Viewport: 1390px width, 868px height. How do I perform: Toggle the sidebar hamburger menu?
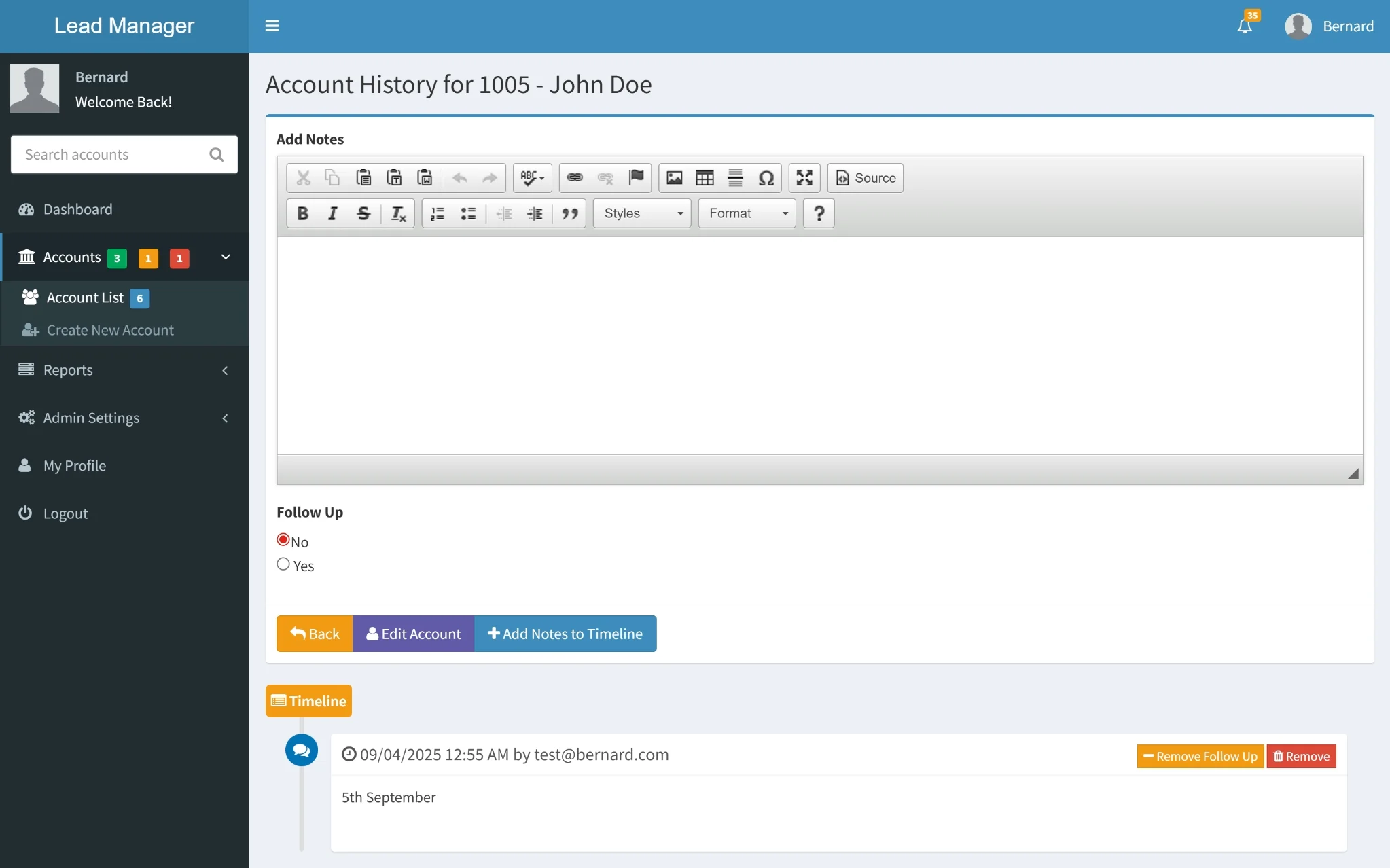(272, 26)
